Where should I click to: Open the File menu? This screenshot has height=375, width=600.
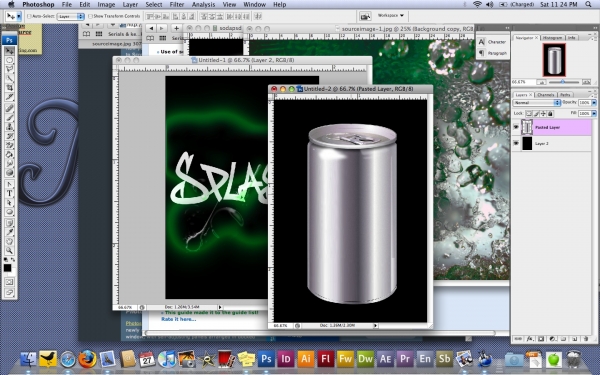[67, 5]
